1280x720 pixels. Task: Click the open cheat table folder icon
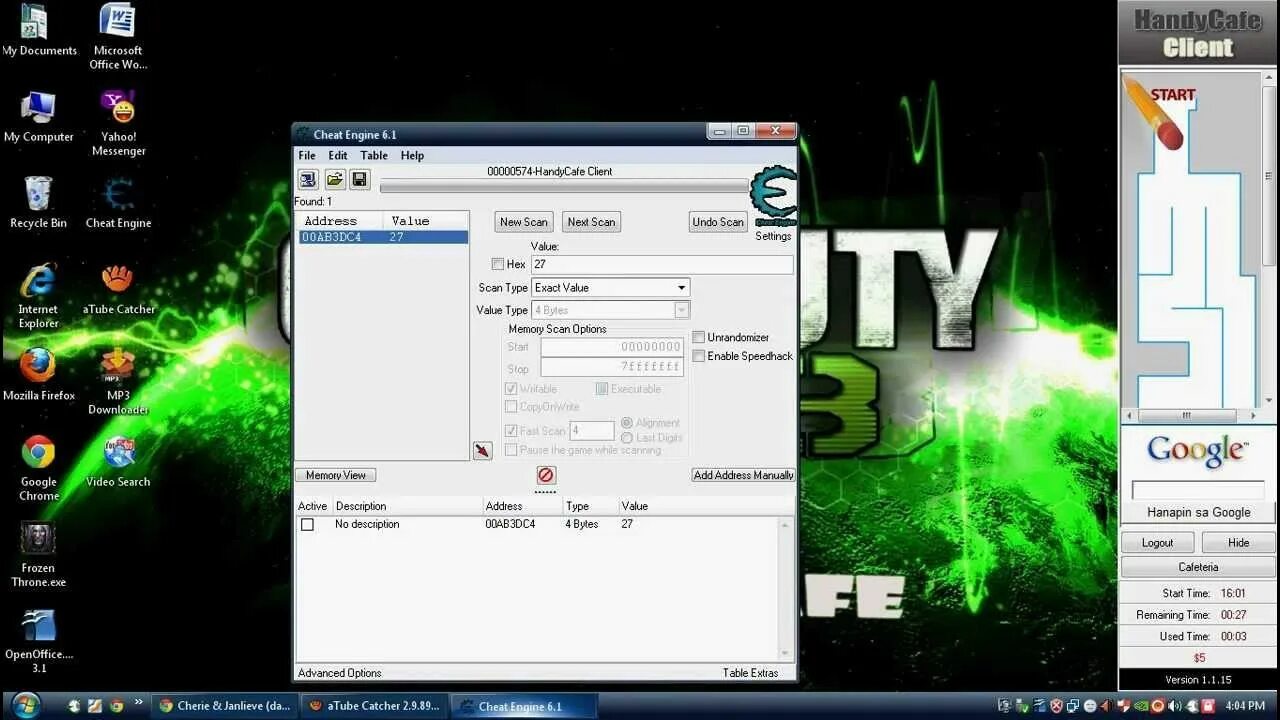coord(333,178)
